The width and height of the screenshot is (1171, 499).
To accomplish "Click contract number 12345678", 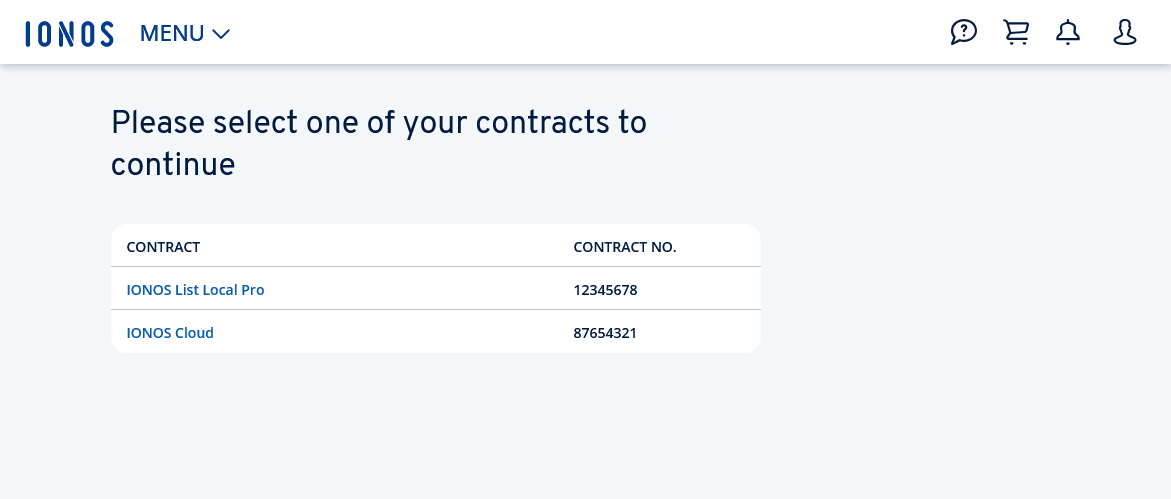I will pyautogui.click(x=605, y=290).
